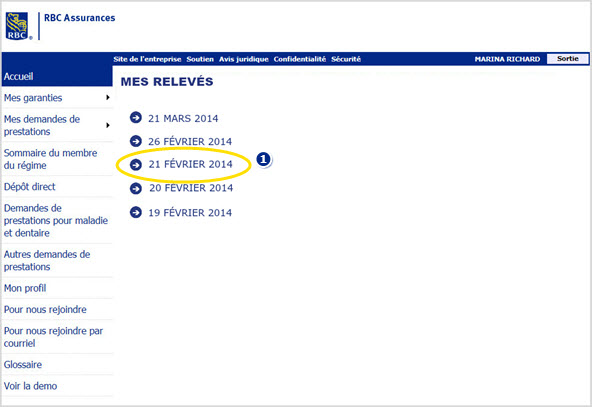Open the 19 FÉVRIER 2014 statement
Viewport: 592px width, 407px height.
190,213
